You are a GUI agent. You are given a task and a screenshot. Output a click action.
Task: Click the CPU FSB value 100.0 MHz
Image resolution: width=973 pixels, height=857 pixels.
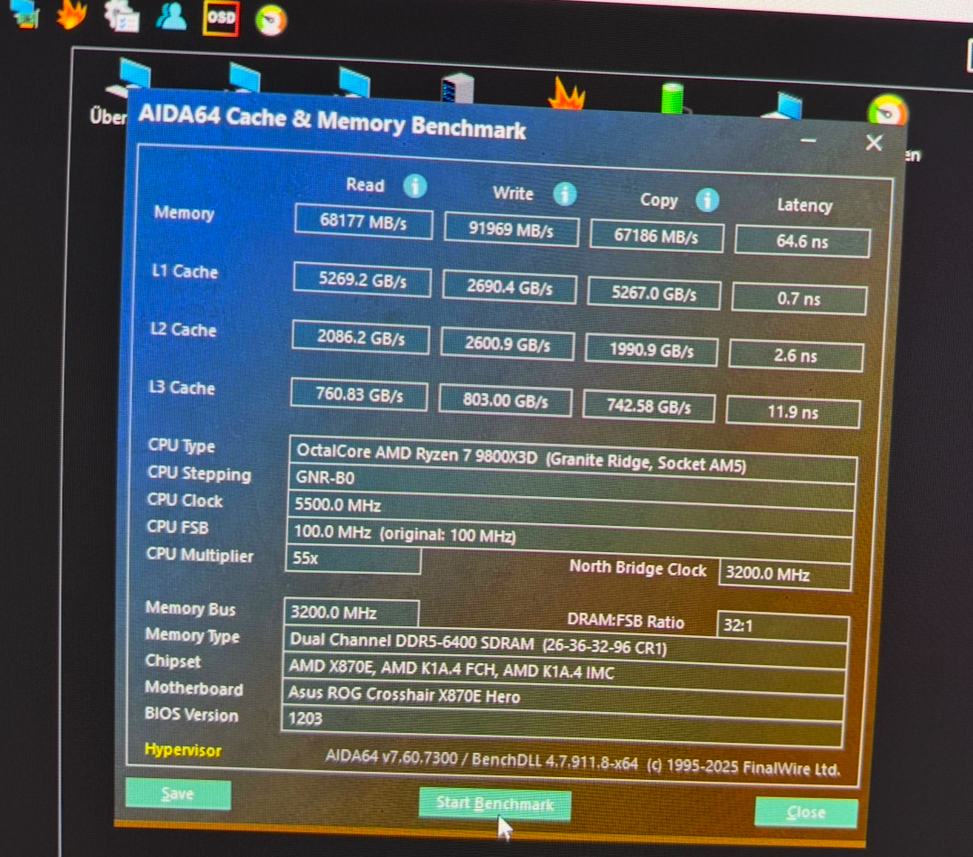pos(569,539)
